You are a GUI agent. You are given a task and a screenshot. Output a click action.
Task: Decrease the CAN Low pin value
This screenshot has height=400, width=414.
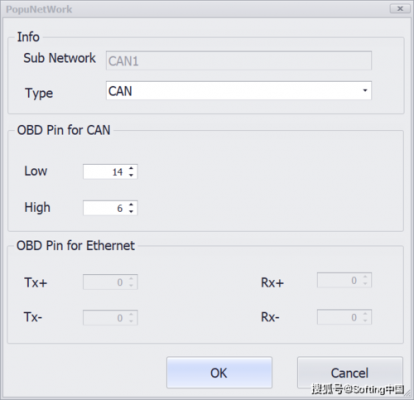[131, 175]
